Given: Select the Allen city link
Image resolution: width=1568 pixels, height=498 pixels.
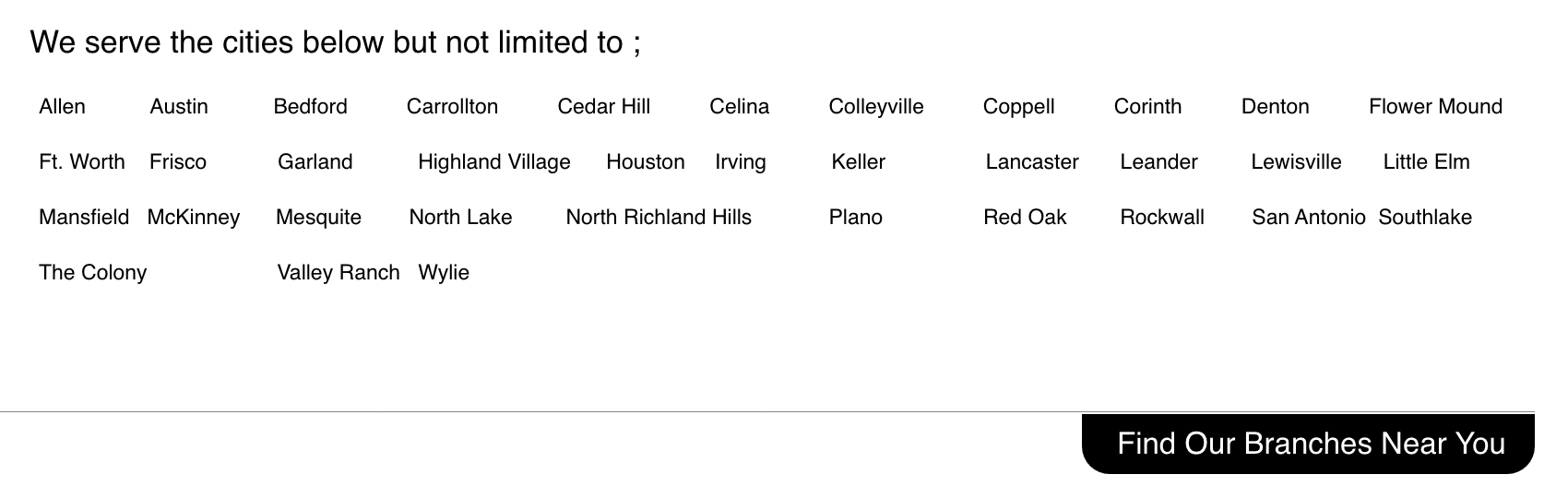Looking at the screenshot, I should (62, 107).
